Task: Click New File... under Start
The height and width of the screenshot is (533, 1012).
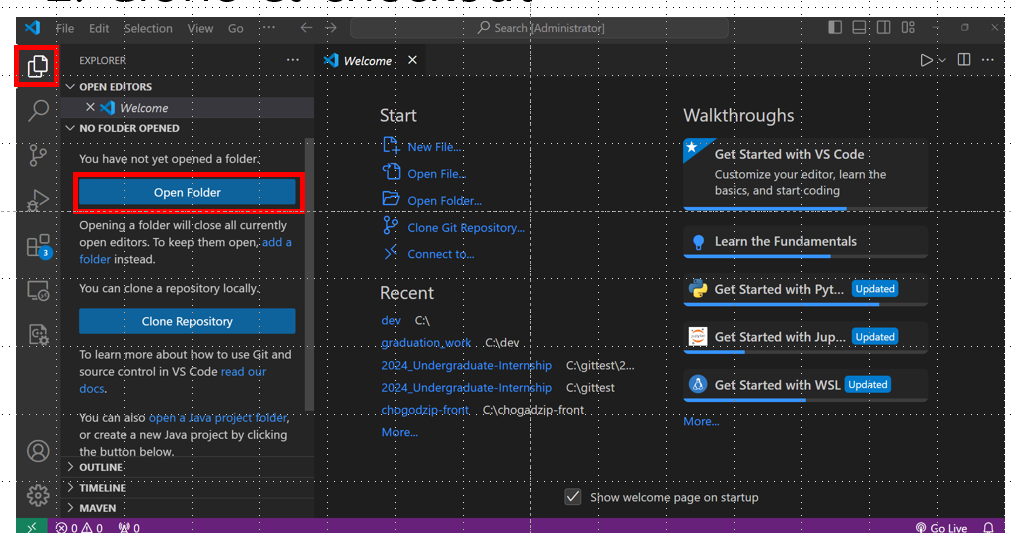Action: pyautogui.click(x=434, y=147)
